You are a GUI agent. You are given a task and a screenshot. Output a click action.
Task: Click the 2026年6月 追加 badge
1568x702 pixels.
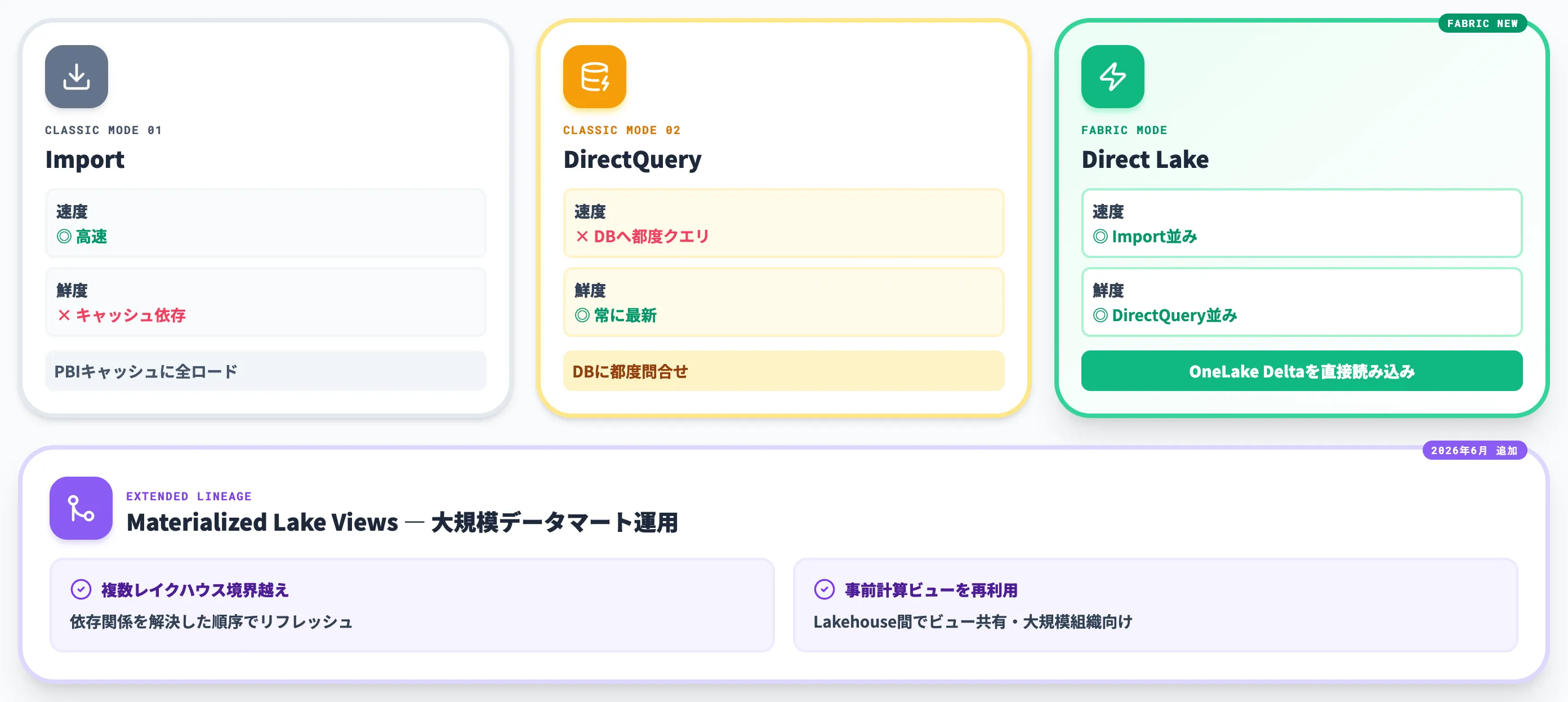(x=1475, y=451)
